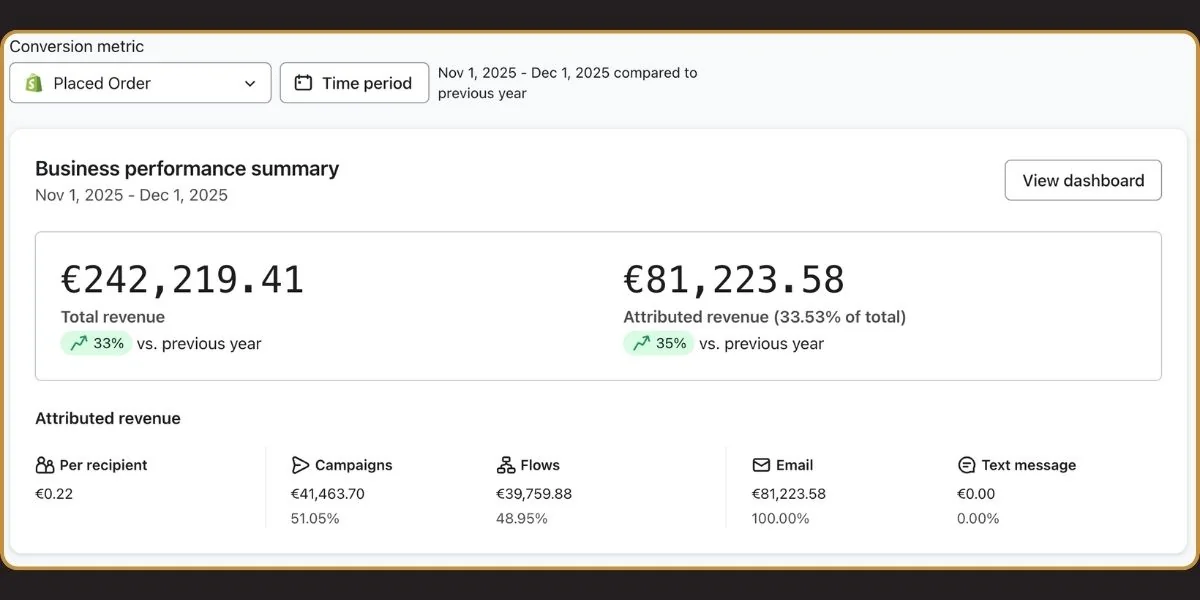Click the Shopify bag icon
This screenshot has width=1200, height=600.
tap(33, 83)
